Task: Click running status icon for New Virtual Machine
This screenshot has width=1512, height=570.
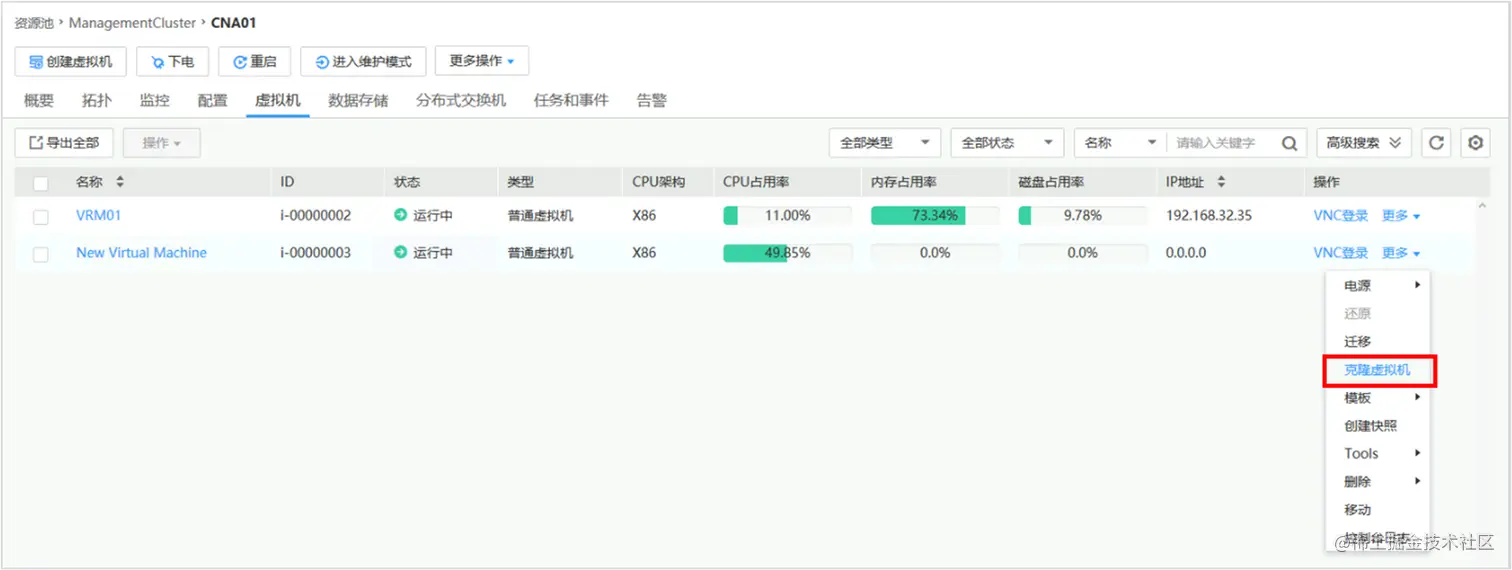Action: [x=401, y=253]
